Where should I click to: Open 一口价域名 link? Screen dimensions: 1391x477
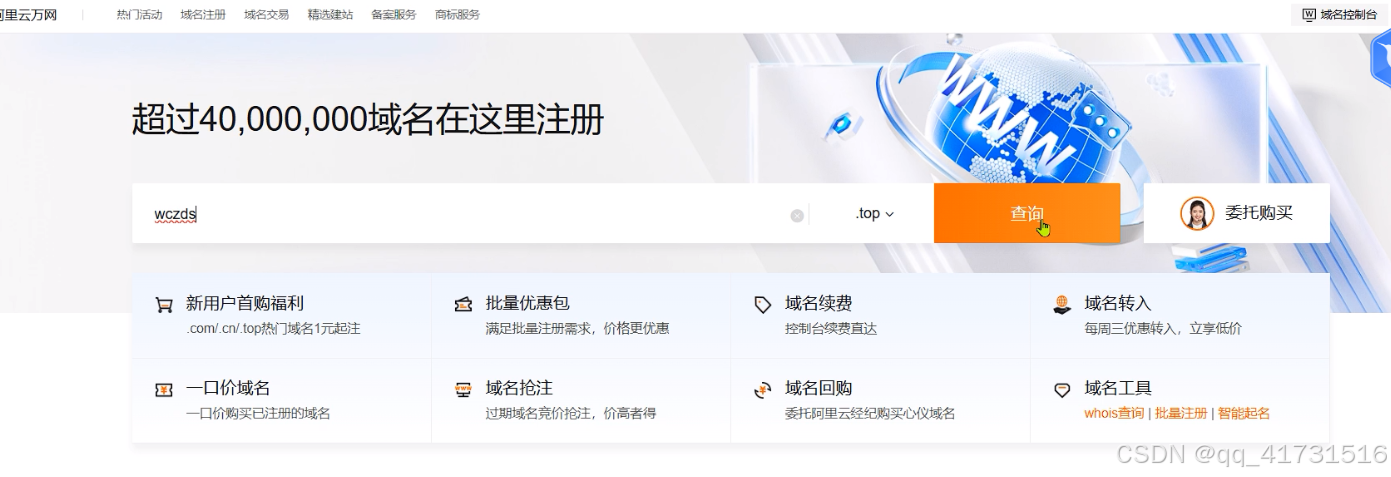tap(228, 388)
